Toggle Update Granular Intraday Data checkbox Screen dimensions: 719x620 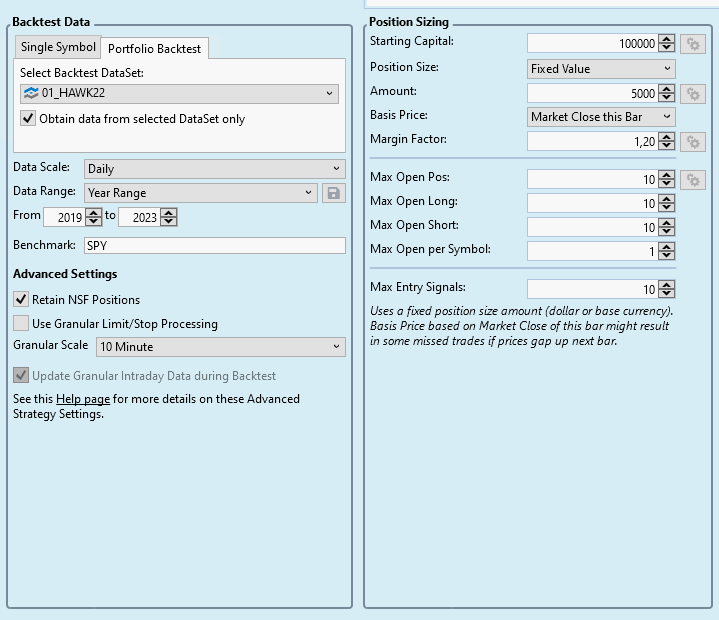[21, 375]
